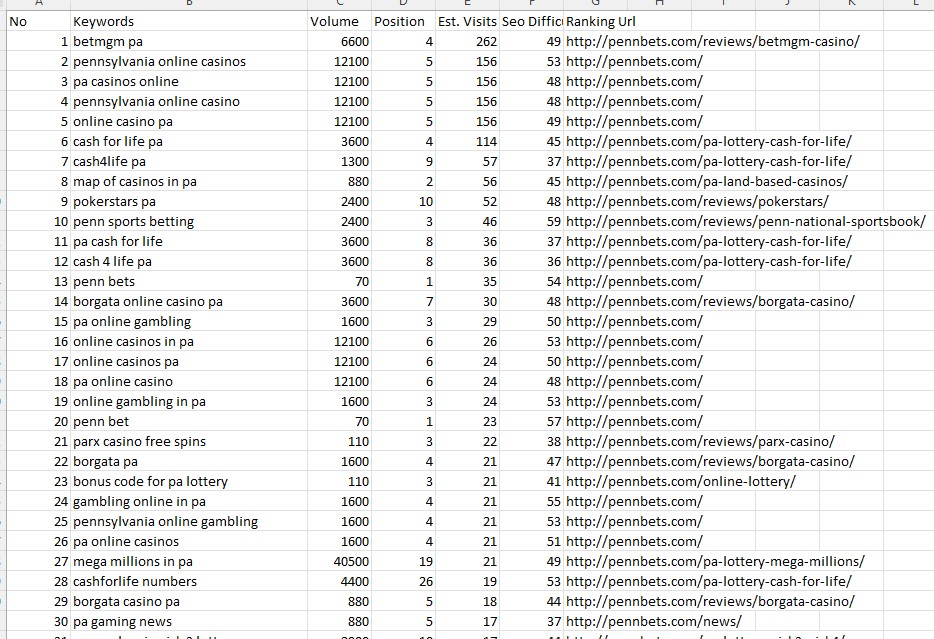Select the 'gambling online in pa' cell
The width and height of the screenshot is (934, 639).
pyautogui.click(x=189, y=501)
